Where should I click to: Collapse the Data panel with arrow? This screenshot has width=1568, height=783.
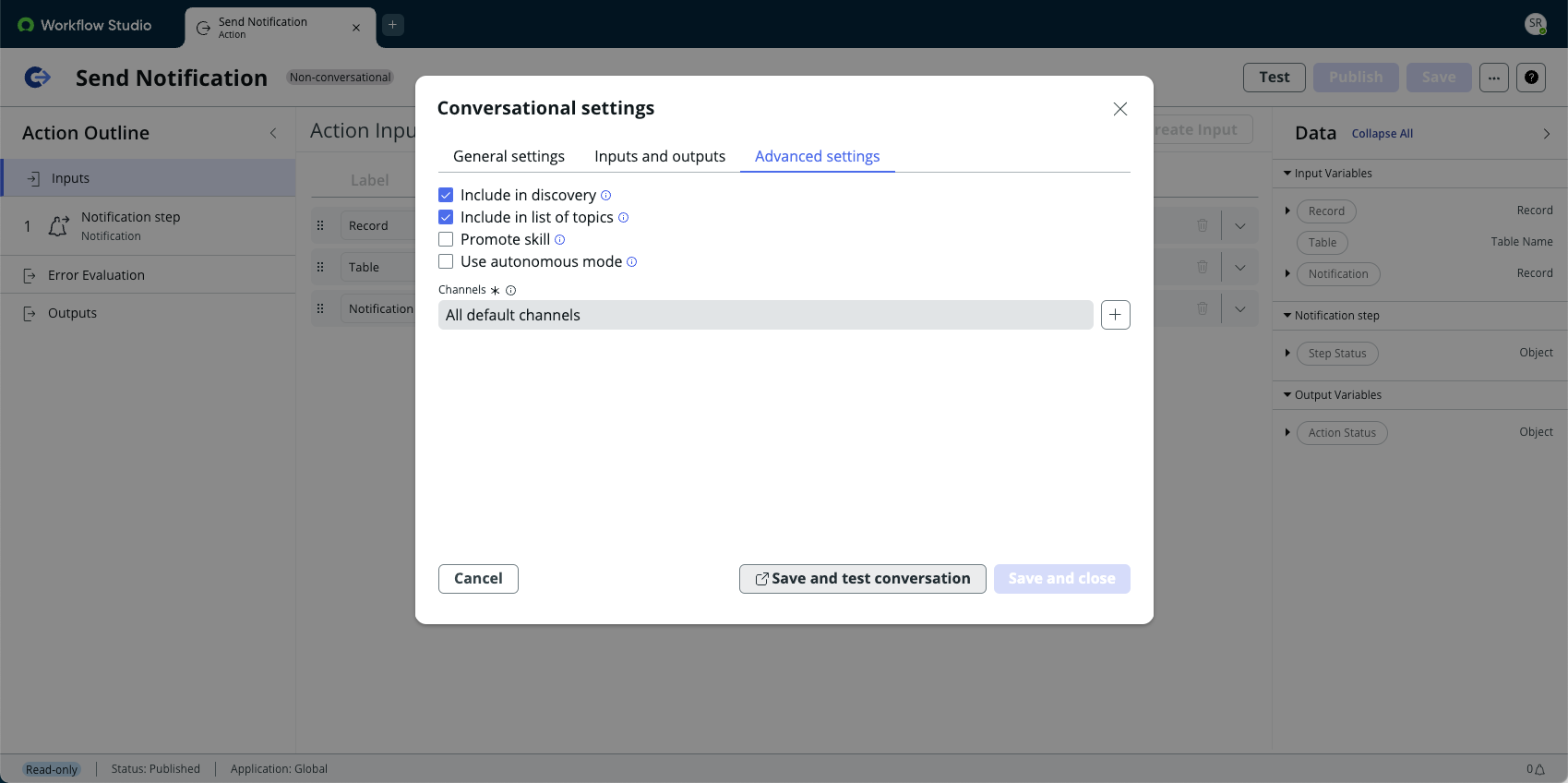pyautogui.click(x=1546, y=134)
